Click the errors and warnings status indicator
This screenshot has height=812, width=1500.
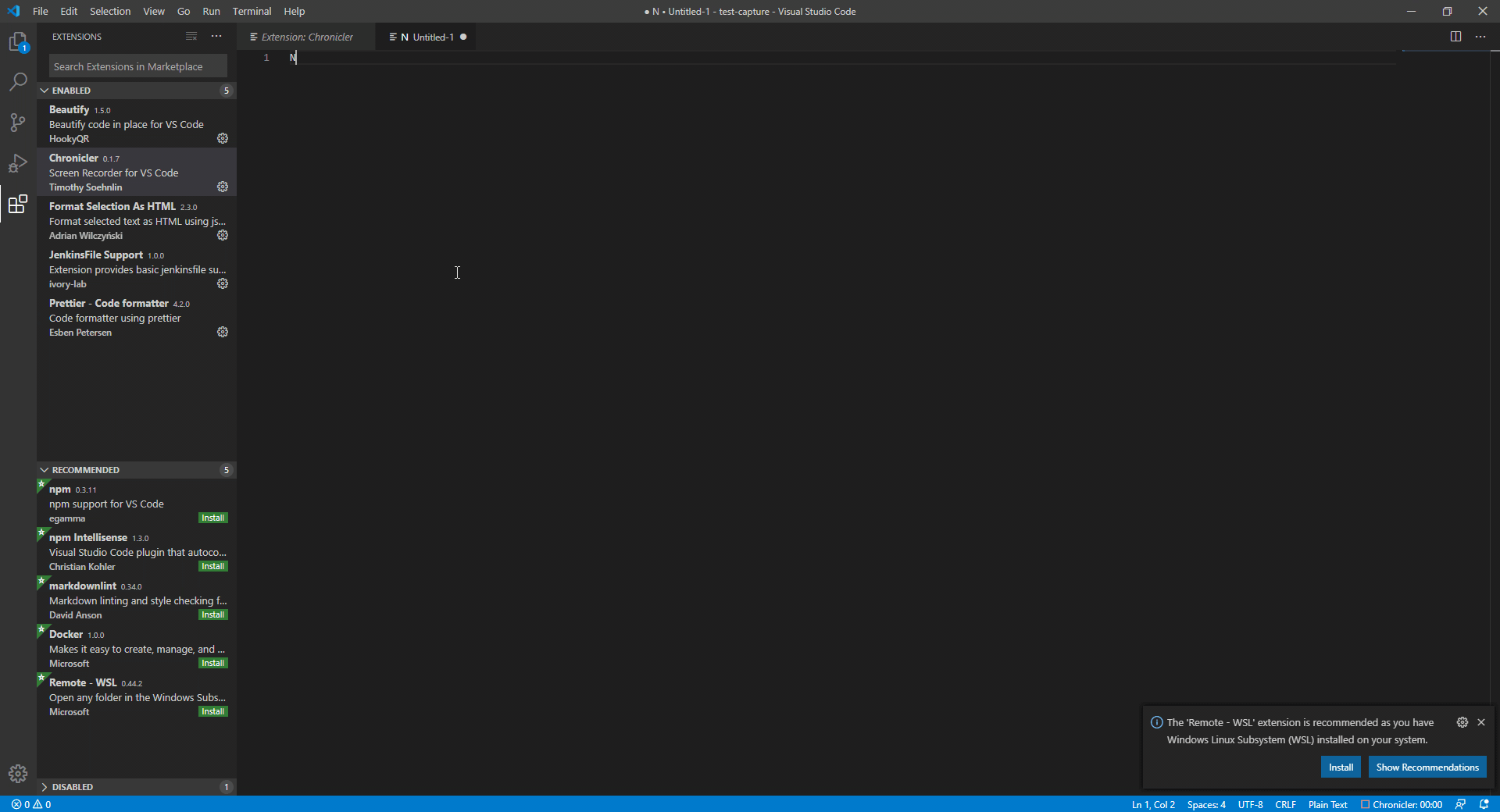(x=31, y=804)
